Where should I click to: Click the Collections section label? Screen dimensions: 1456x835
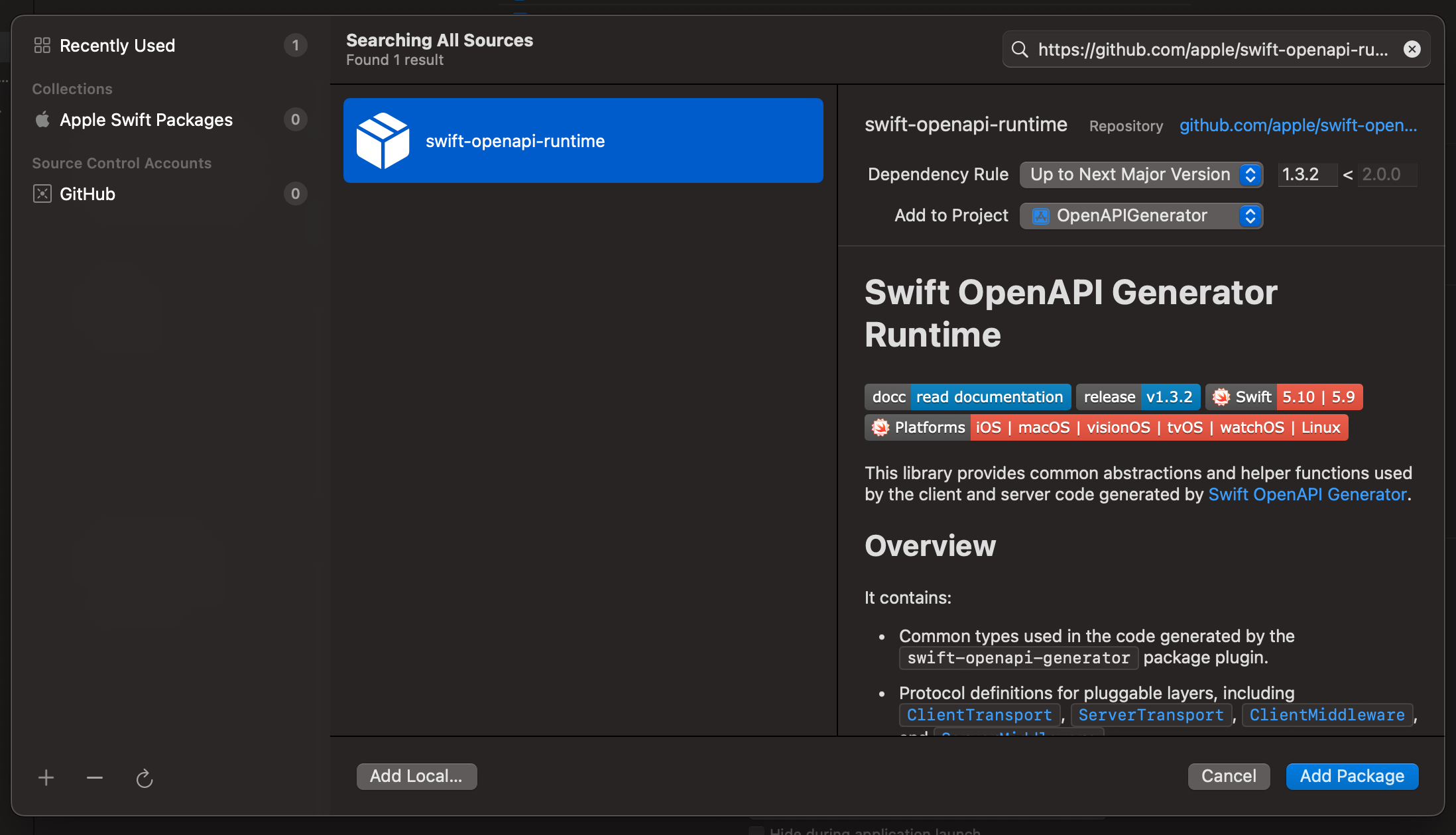[72, 89]
